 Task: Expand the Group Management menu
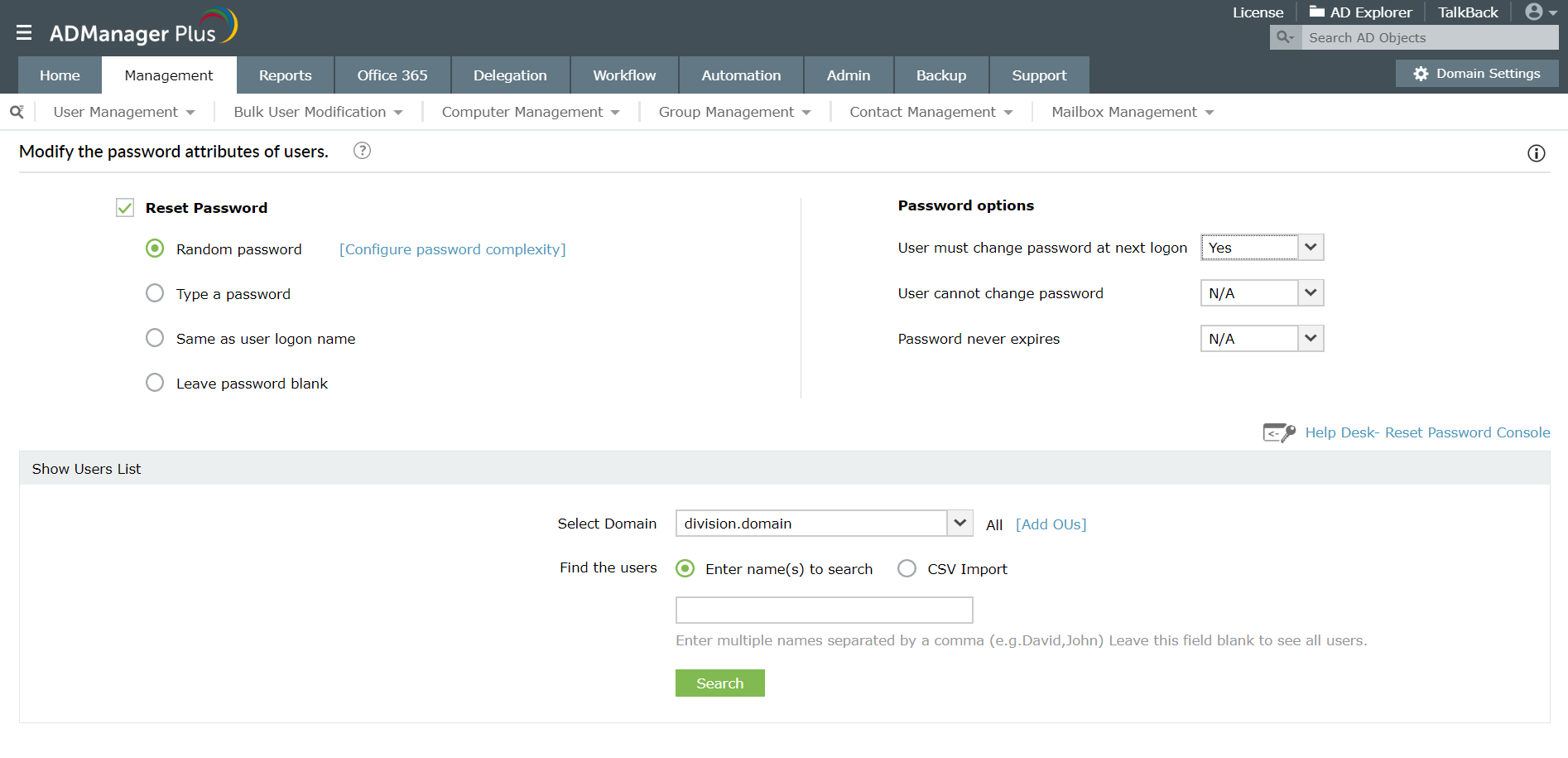734,112
